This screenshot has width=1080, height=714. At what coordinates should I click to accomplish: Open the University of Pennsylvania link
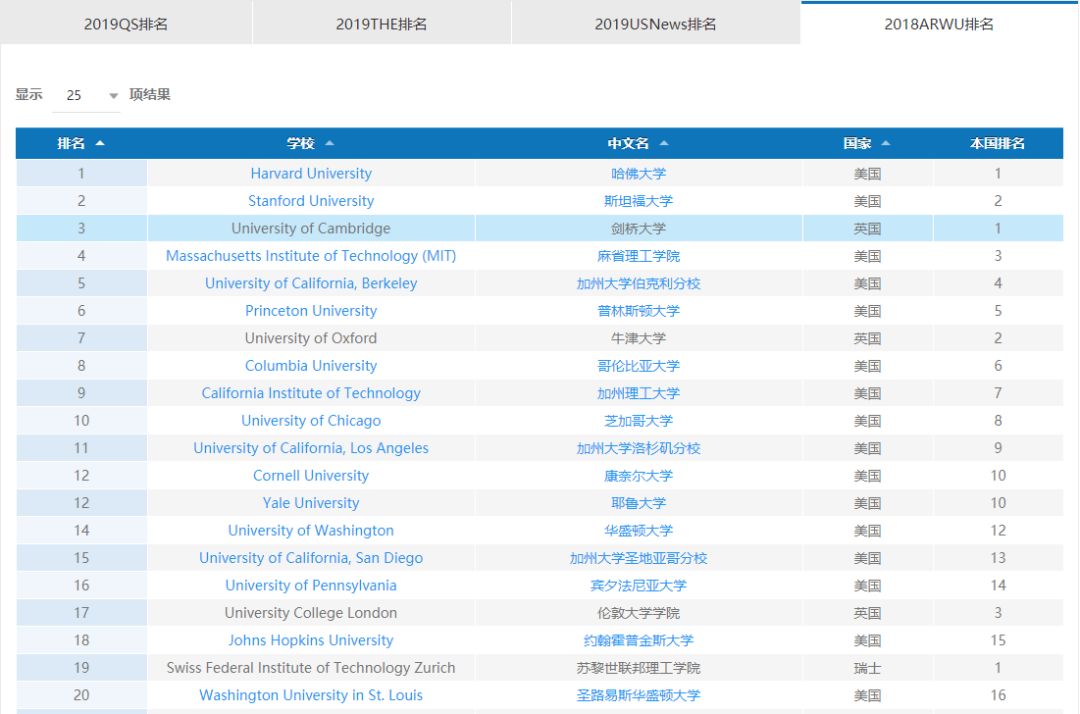311,586
